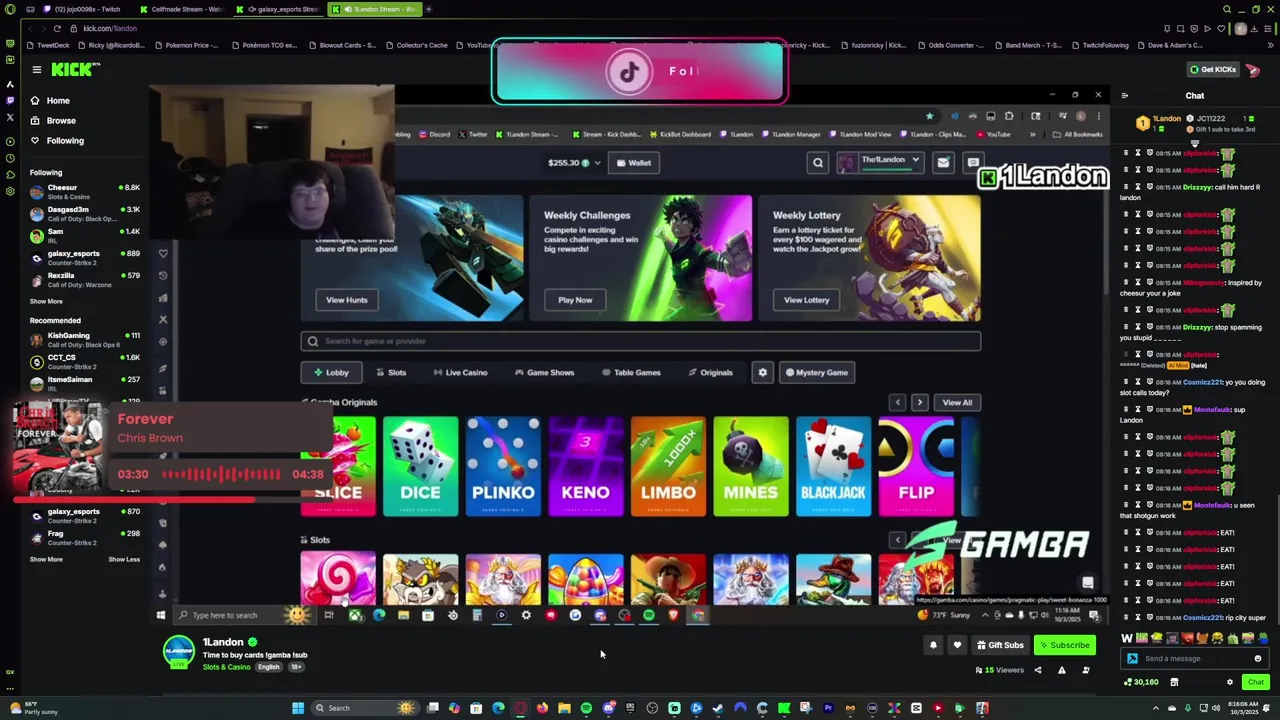
Task: Expand the $255.30 balance dropdown
Action: point(574,162)
